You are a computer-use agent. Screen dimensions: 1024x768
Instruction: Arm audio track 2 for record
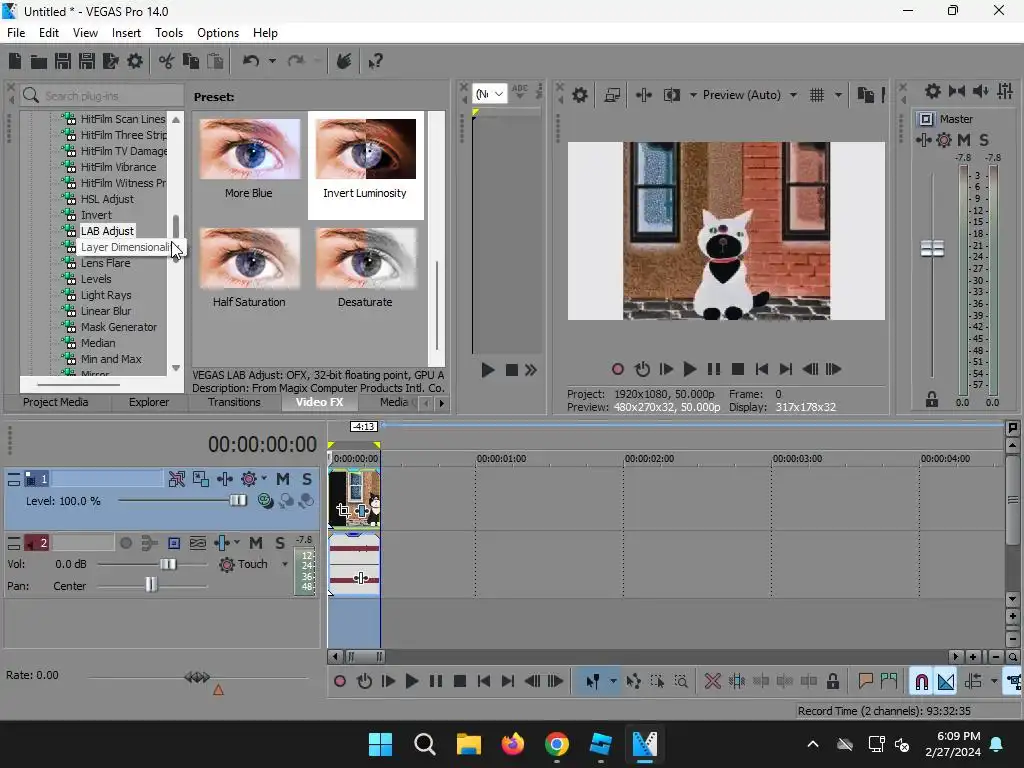126,543
